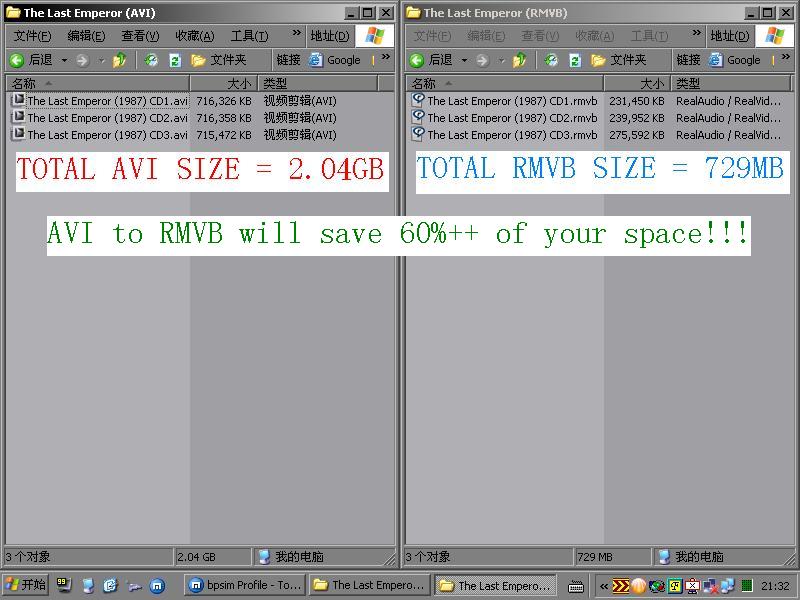This screenshot has width=800, height=600.
Task: Open 工具(T) menu in RMVB window
Action: point(649,36)
